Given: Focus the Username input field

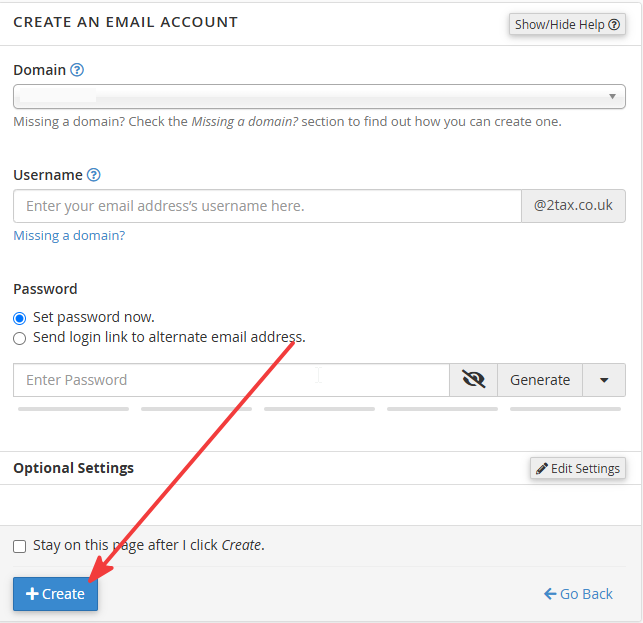Looking at the screenshot, I should (267, 206).
